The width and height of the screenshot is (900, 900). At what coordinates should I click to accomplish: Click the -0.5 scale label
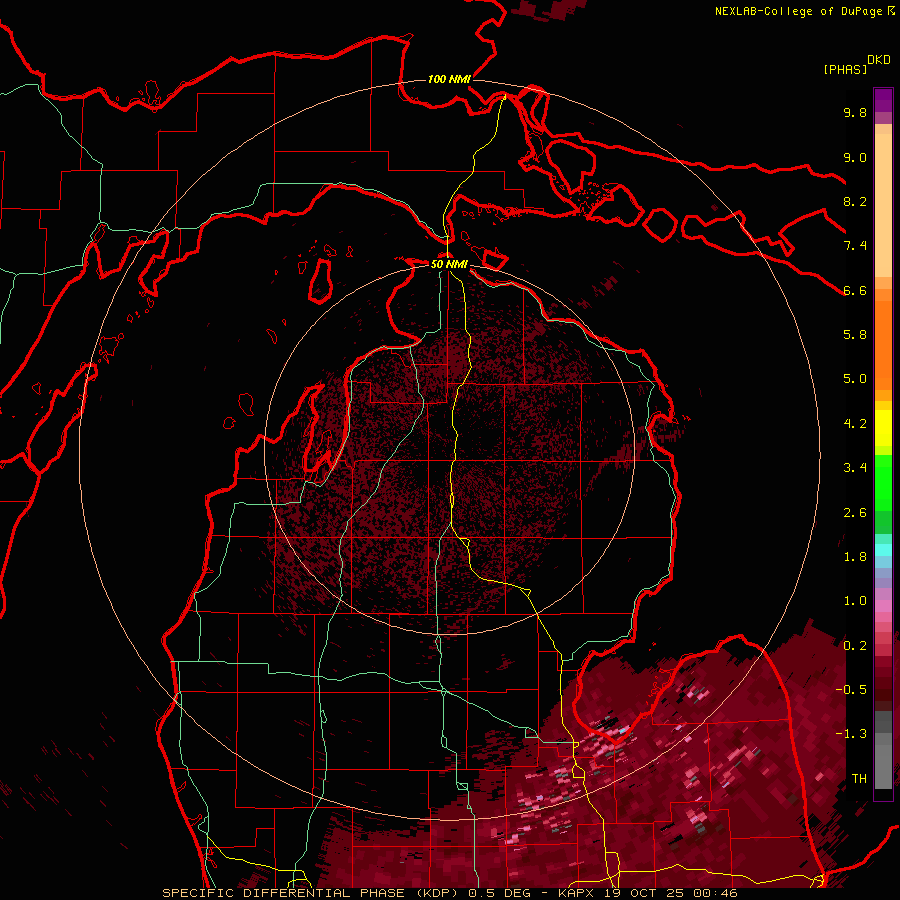click(x=851, y=690)
